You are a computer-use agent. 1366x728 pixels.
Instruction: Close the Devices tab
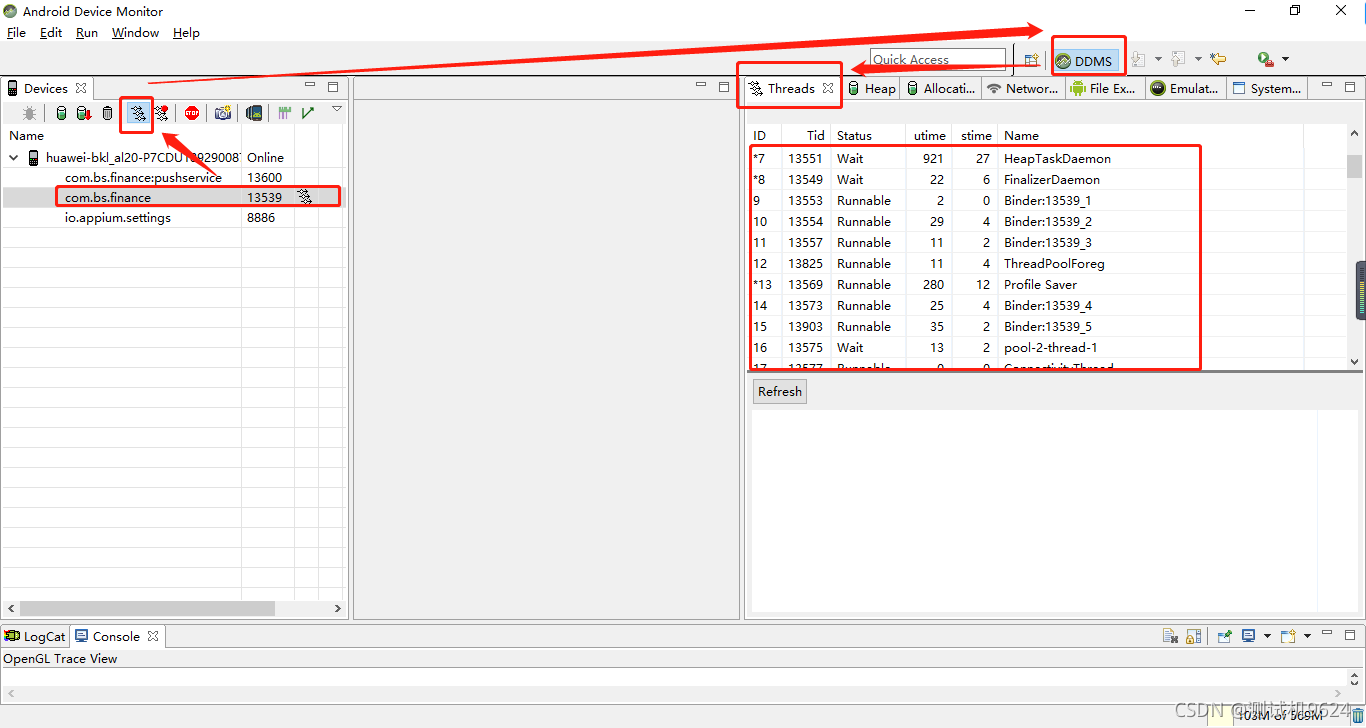point(81,88)
